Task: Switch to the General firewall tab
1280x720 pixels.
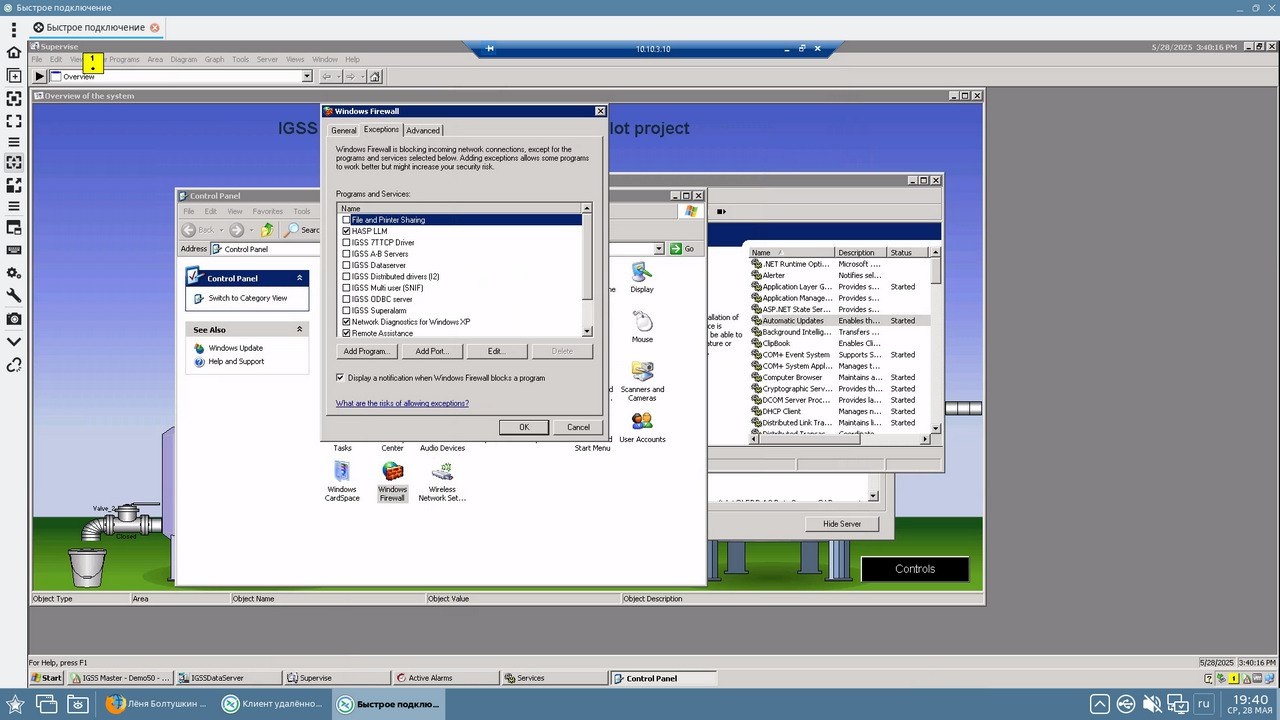Action: point(344,130)
